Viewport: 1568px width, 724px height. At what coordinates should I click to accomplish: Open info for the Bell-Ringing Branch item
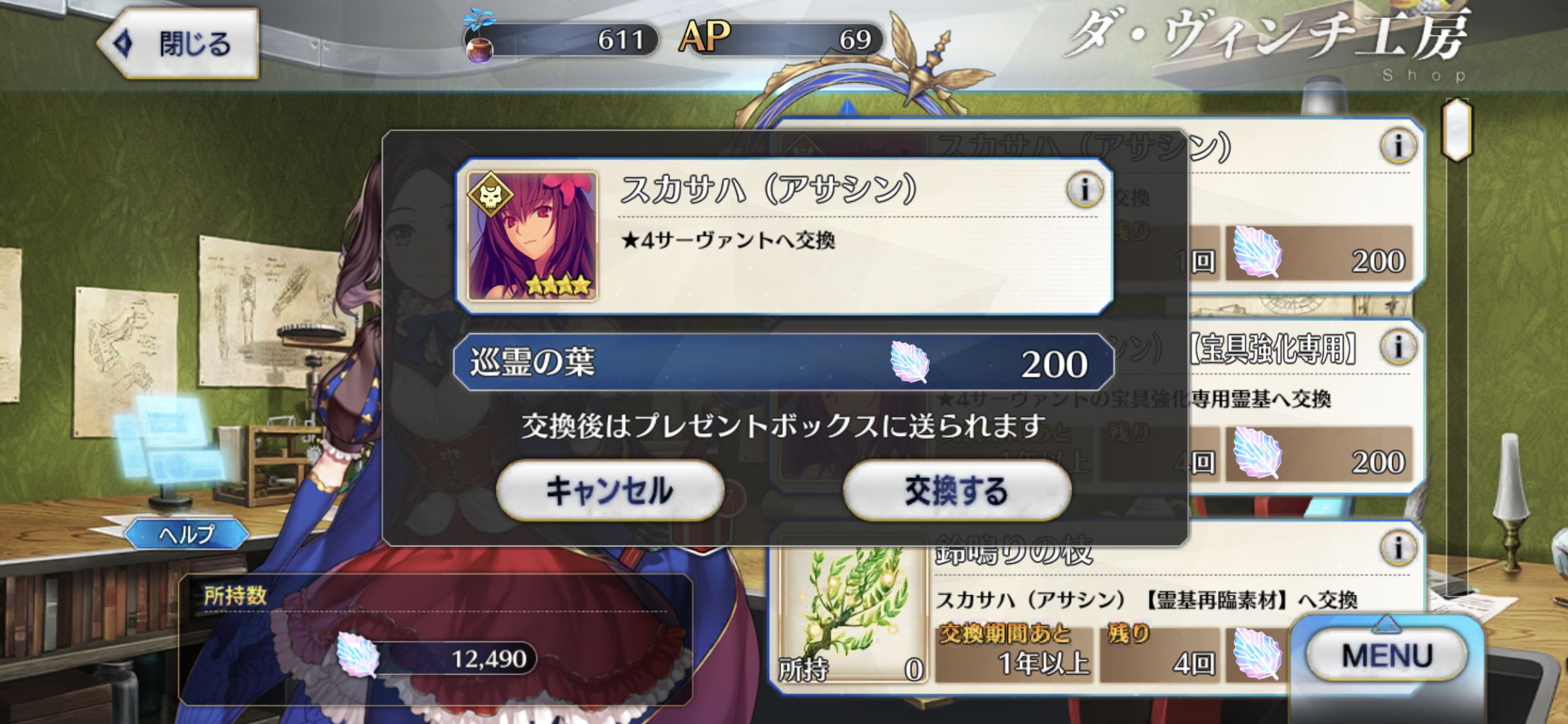pos(1398,548)
